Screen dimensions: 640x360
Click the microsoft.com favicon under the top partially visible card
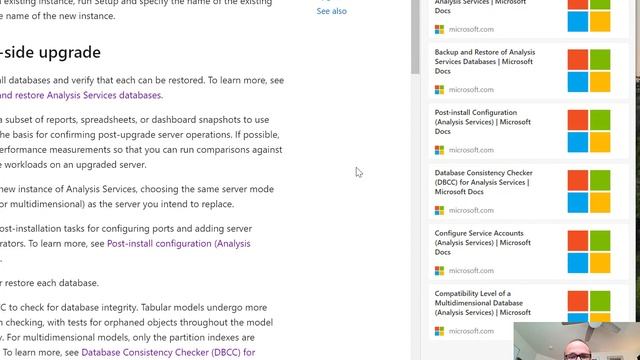(x=439, y=29)
